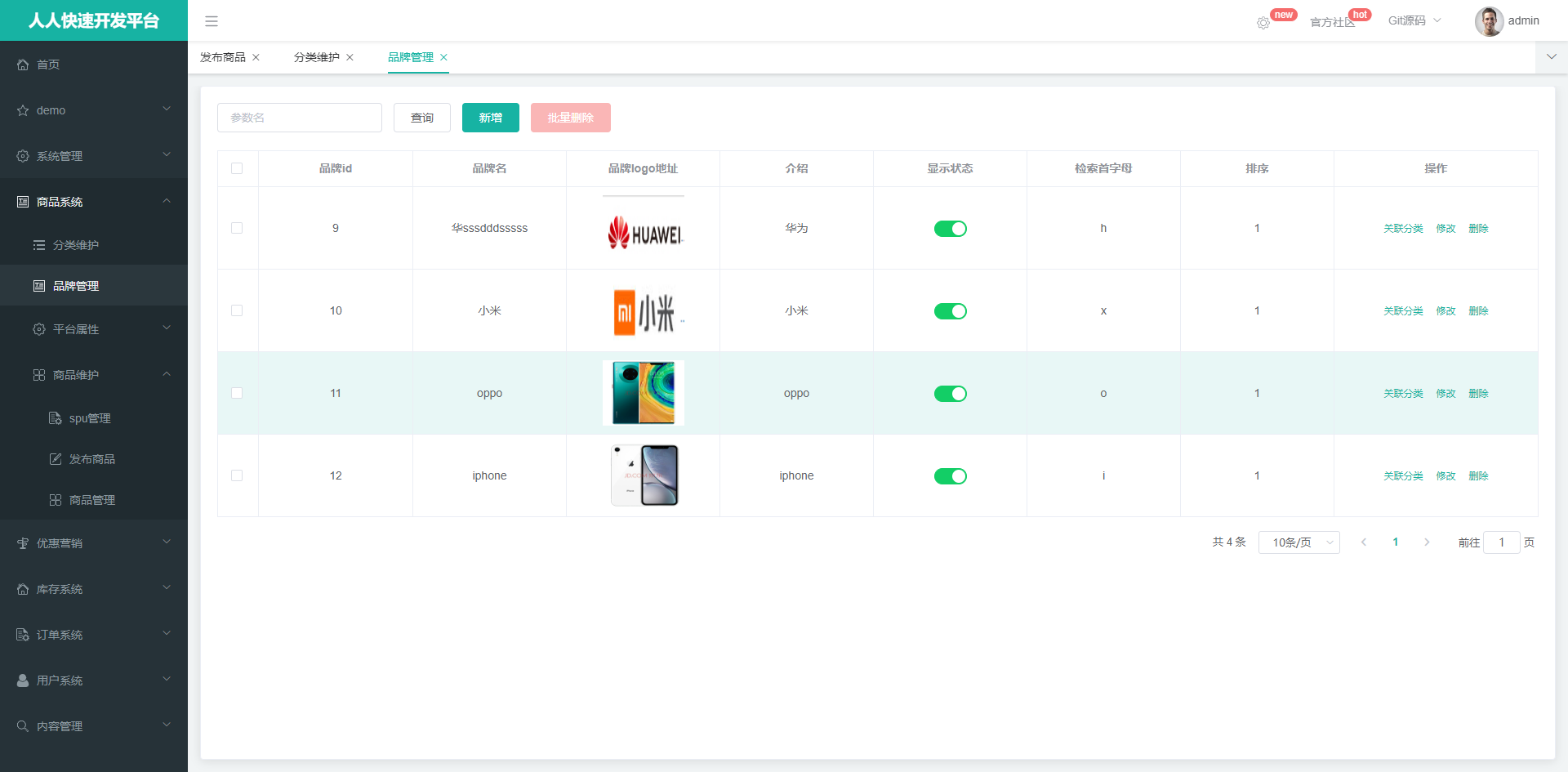
Task: Collapse the 商品系统 menu chevron
Action: coord(167,200)
